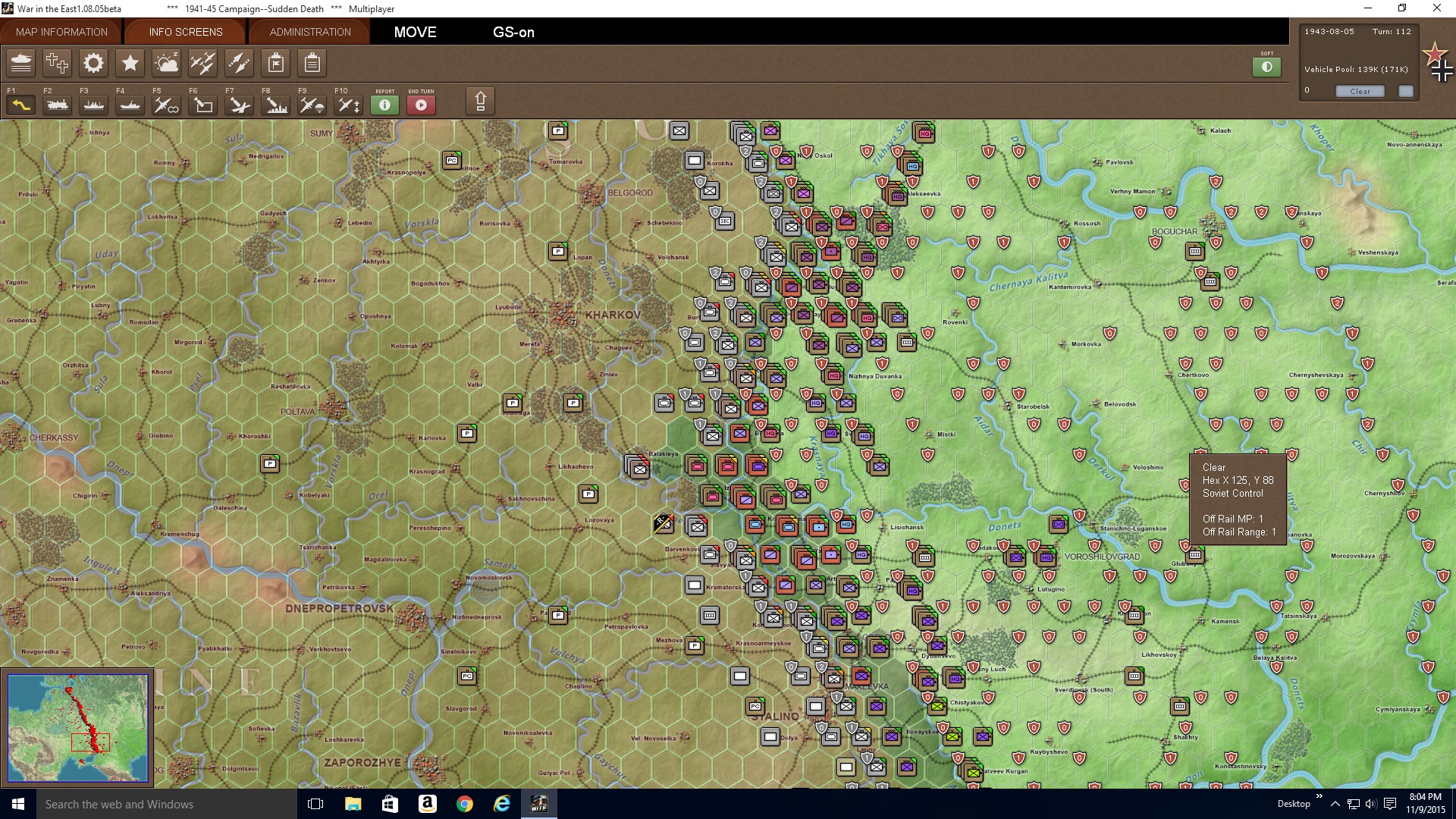Click the Search the web and Windows box
Viewport: 1456px width, 819px height.
[x=167, y=804]
